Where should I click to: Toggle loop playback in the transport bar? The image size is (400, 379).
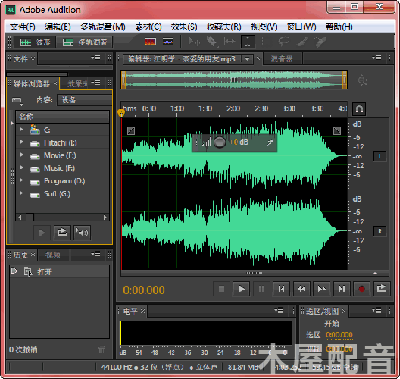(382, 289)
